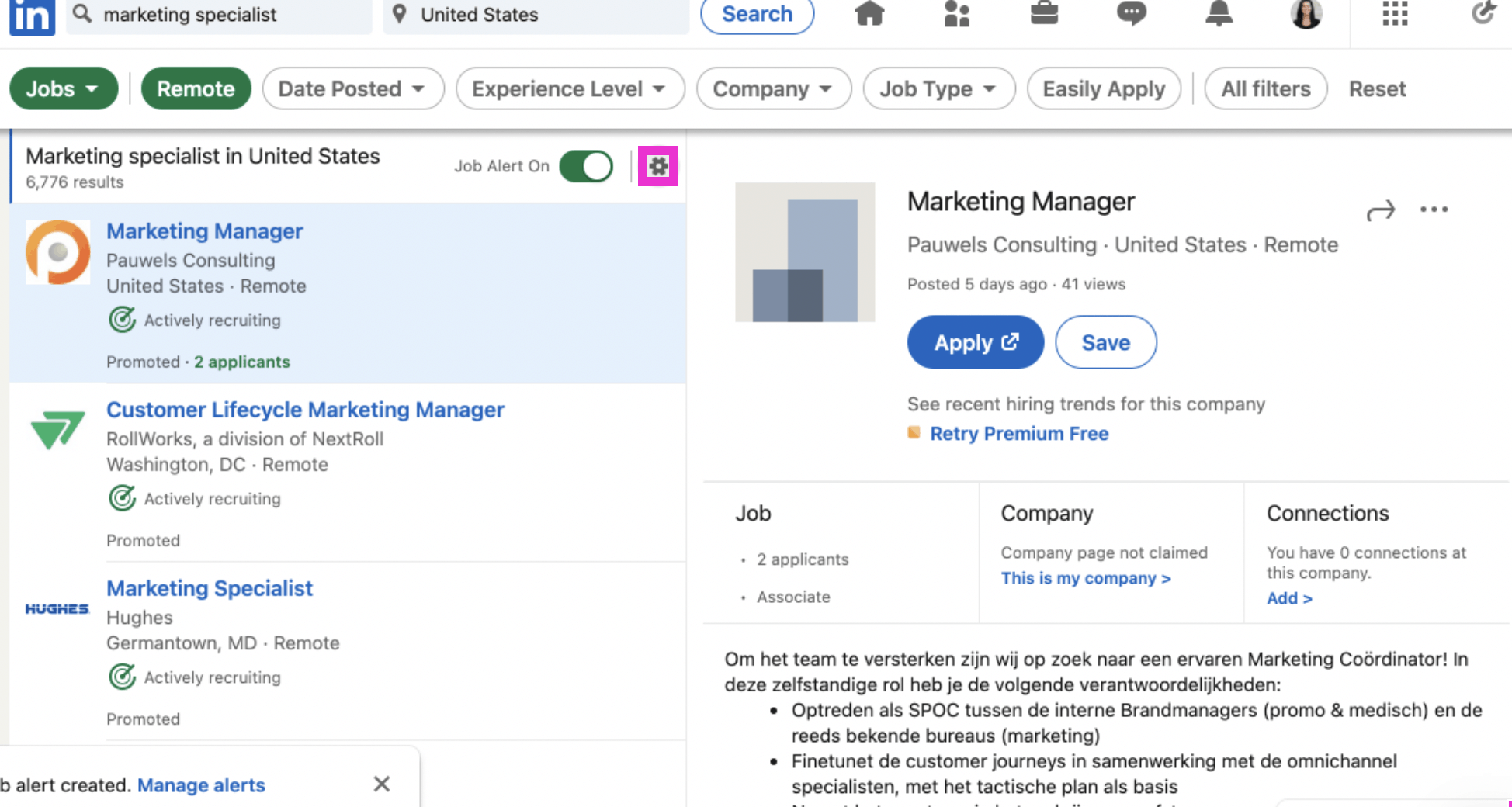The image size is (1512, 807).
Task: Click Actively recruiting icon under Hughes
Action: tap(122, 677)
